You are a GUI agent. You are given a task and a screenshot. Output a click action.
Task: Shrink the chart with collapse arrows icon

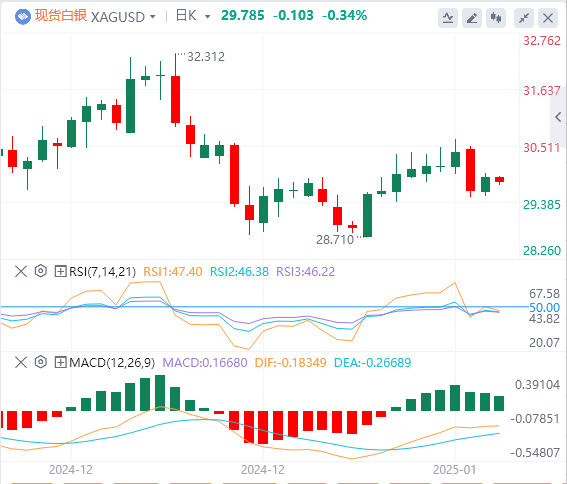point(524,18)
